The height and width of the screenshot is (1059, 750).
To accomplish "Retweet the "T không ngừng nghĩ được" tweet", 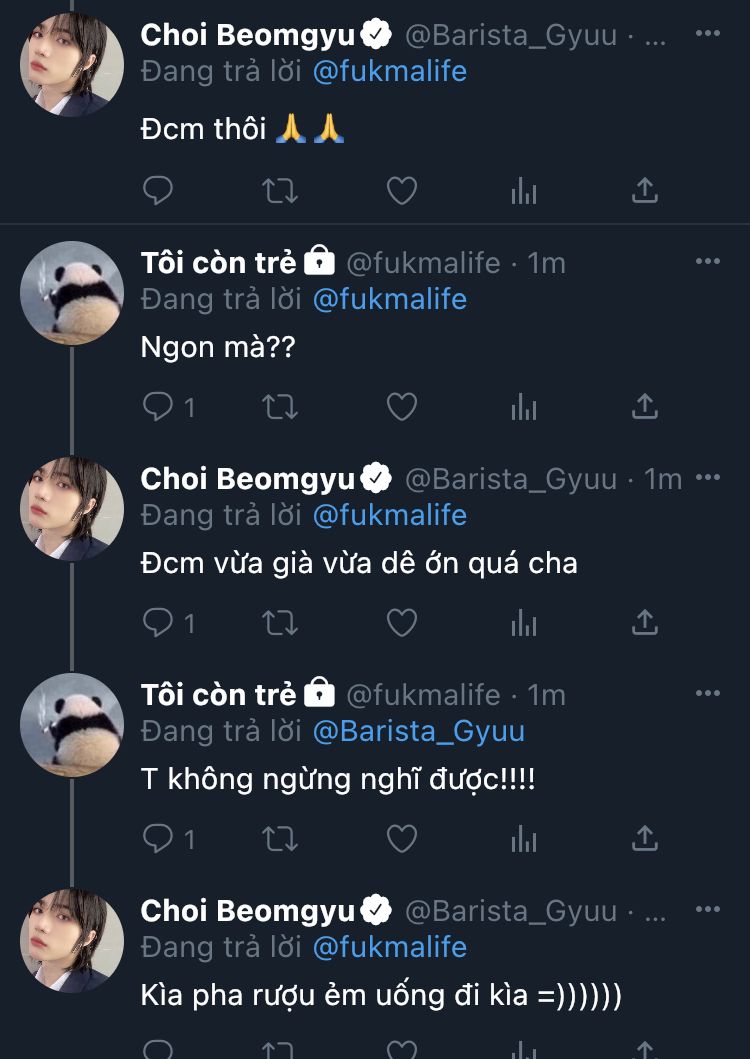I will (x=280, y=838).
